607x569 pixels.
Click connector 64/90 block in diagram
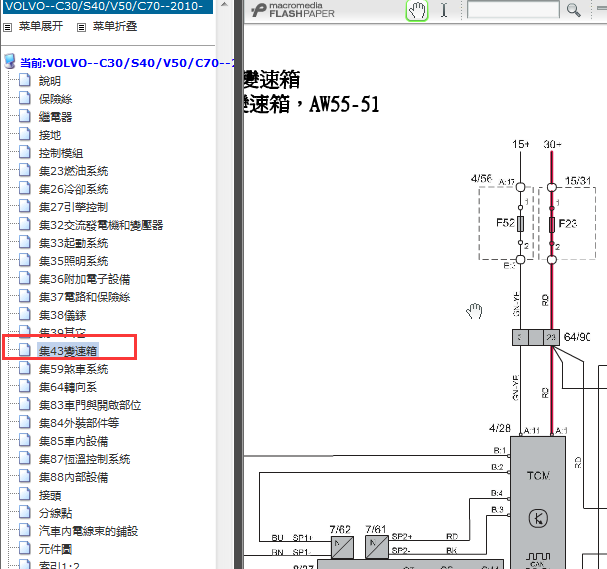(536, 338)
